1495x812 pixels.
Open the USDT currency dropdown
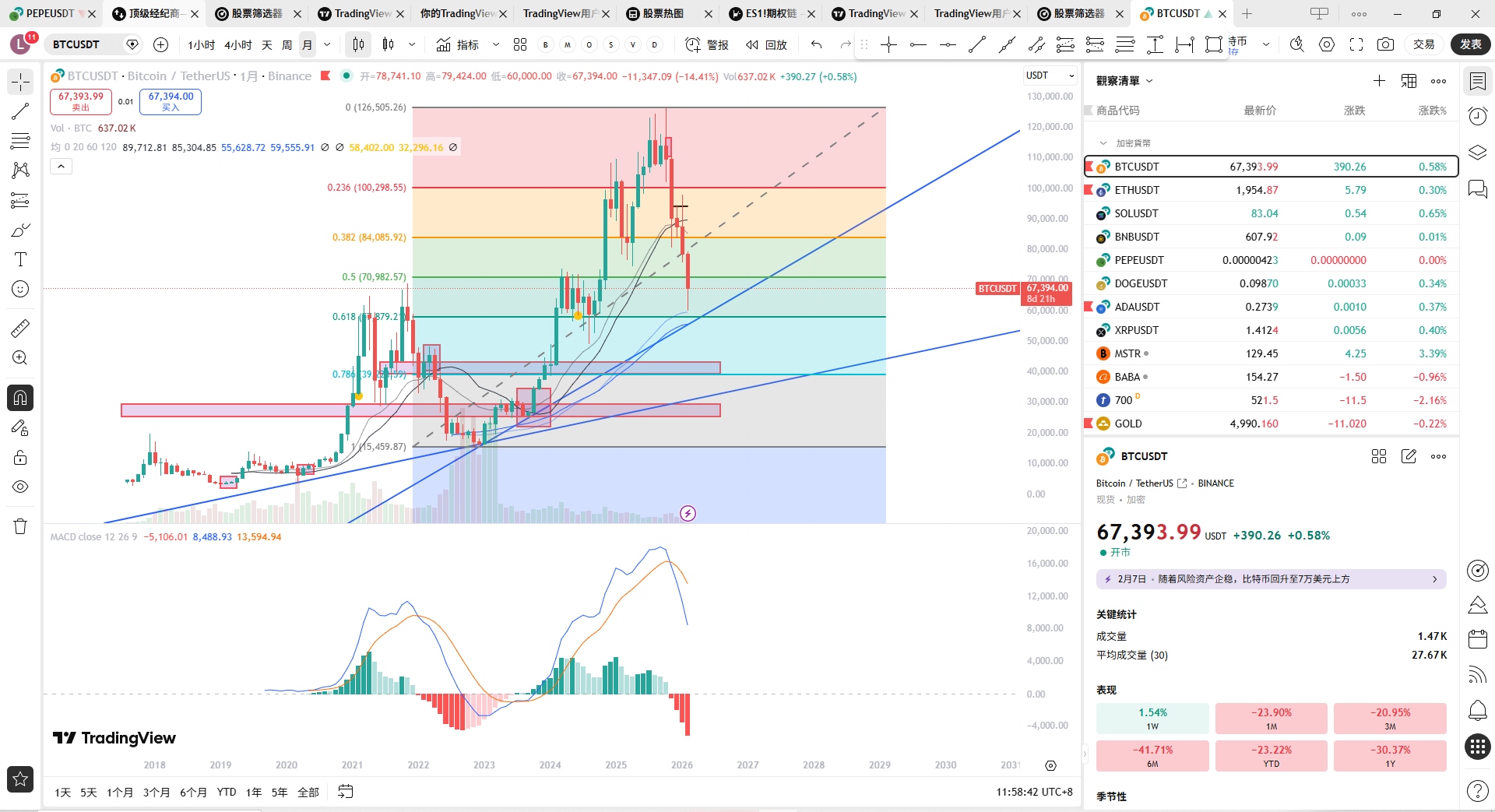coord(1049,76)
